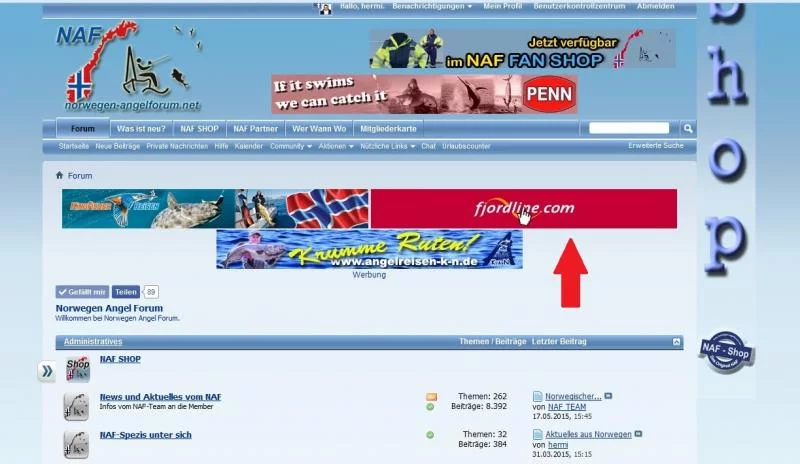Click the round NAF - Shop badge
Screen dimensions: 800x464
point(726,352)
